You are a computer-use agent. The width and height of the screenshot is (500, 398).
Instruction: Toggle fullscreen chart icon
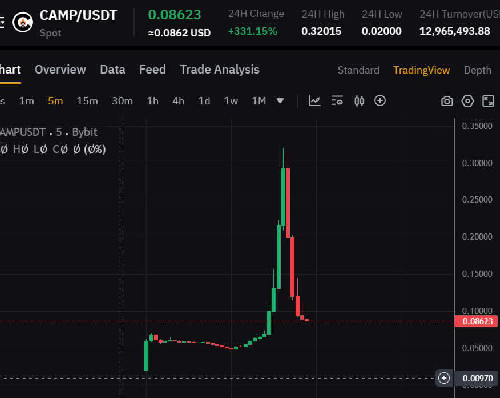pyautogui.click(x=488, y=101)
